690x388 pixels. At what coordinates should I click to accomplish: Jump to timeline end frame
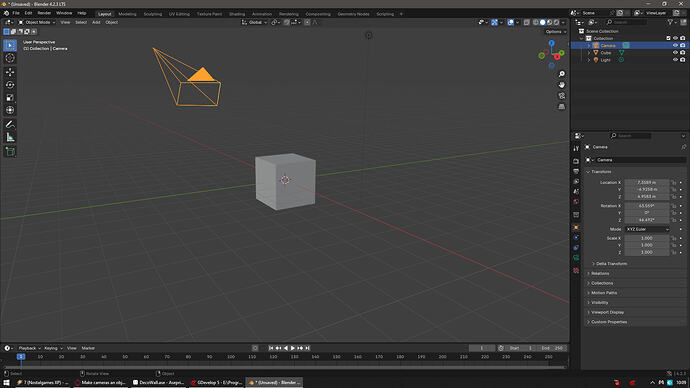coord(308,348)
